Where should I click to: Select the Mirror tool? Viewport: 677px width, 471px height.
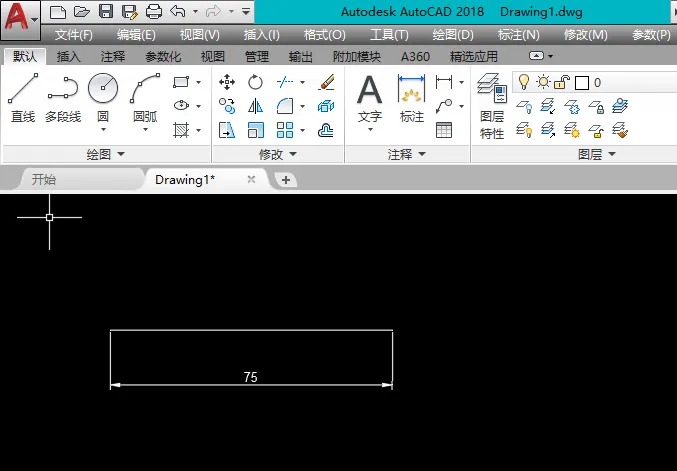255,106
